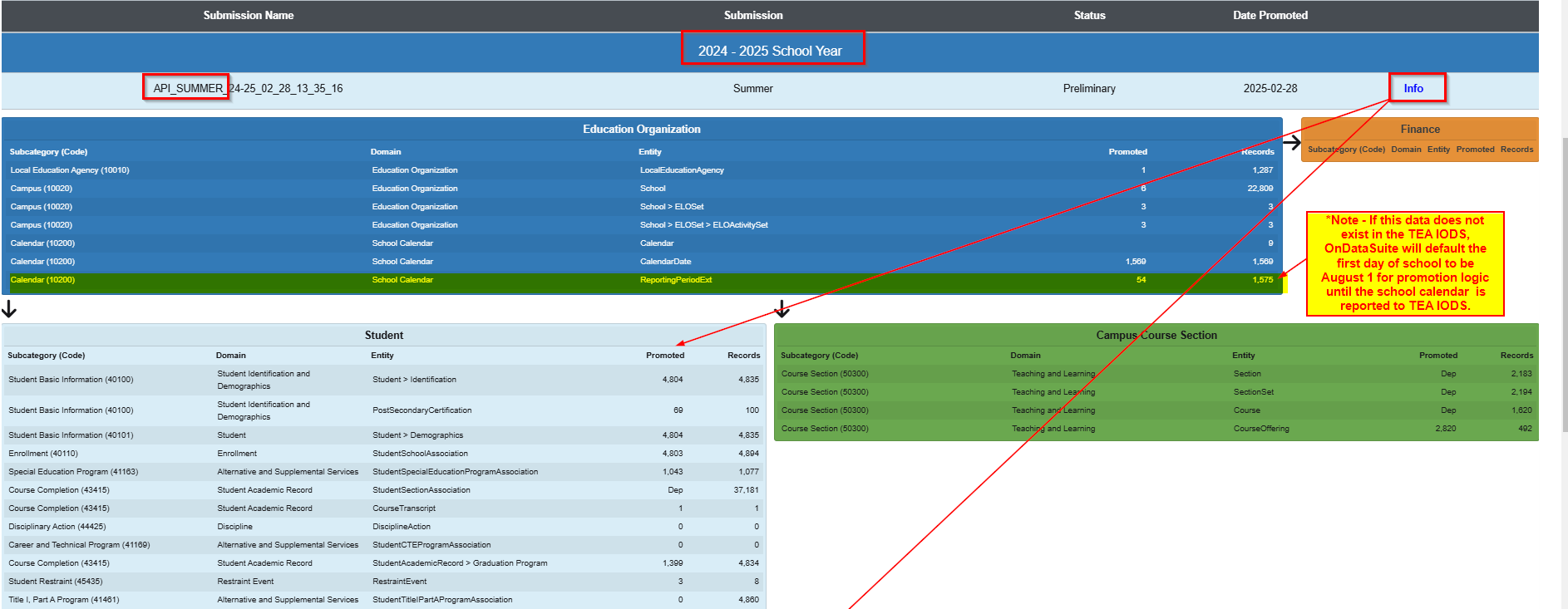Select the StudentSchoolAssociation enrollment row
The image size is (1568, 609).
tap(382, 454)
